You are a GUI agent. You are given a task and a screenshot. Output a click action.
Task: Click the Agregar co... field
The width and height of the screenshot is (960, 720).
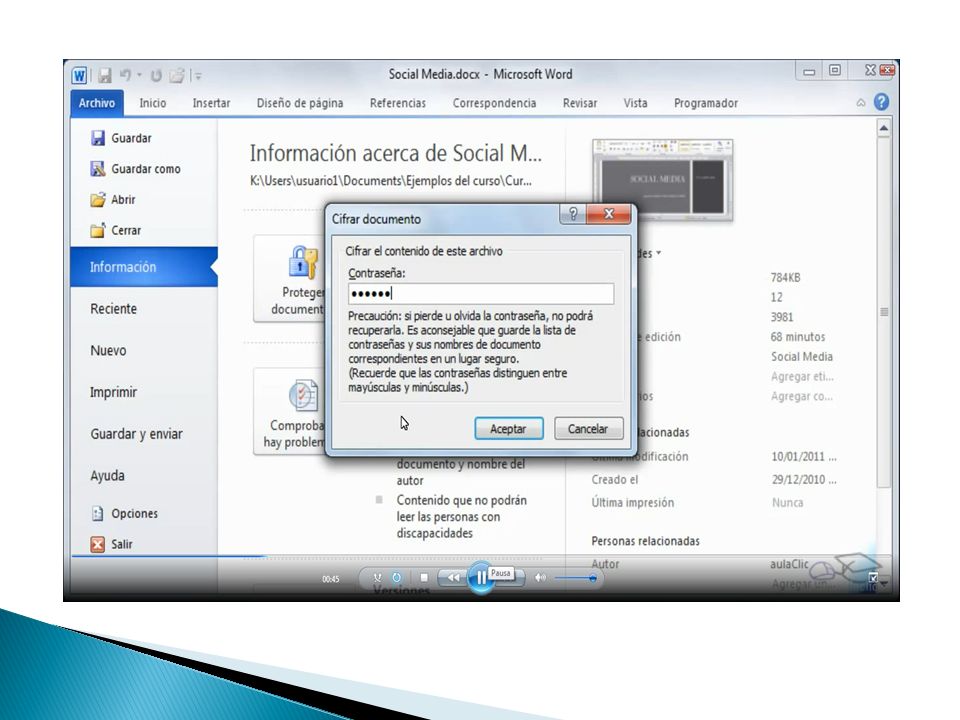click(x=801, y=396)
